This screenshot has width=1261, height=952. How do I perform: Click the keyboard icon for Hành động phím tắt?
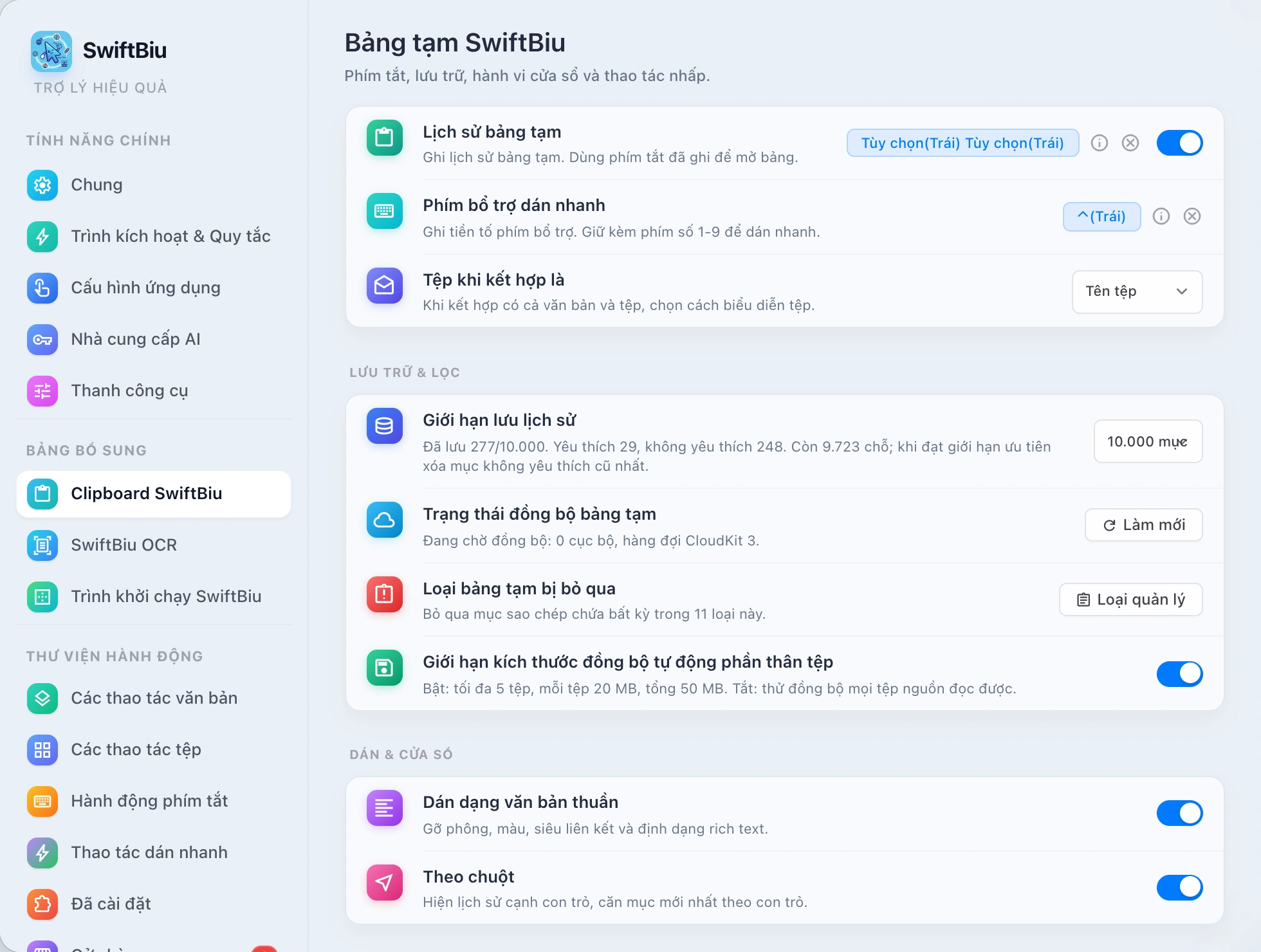click(42, 801)
